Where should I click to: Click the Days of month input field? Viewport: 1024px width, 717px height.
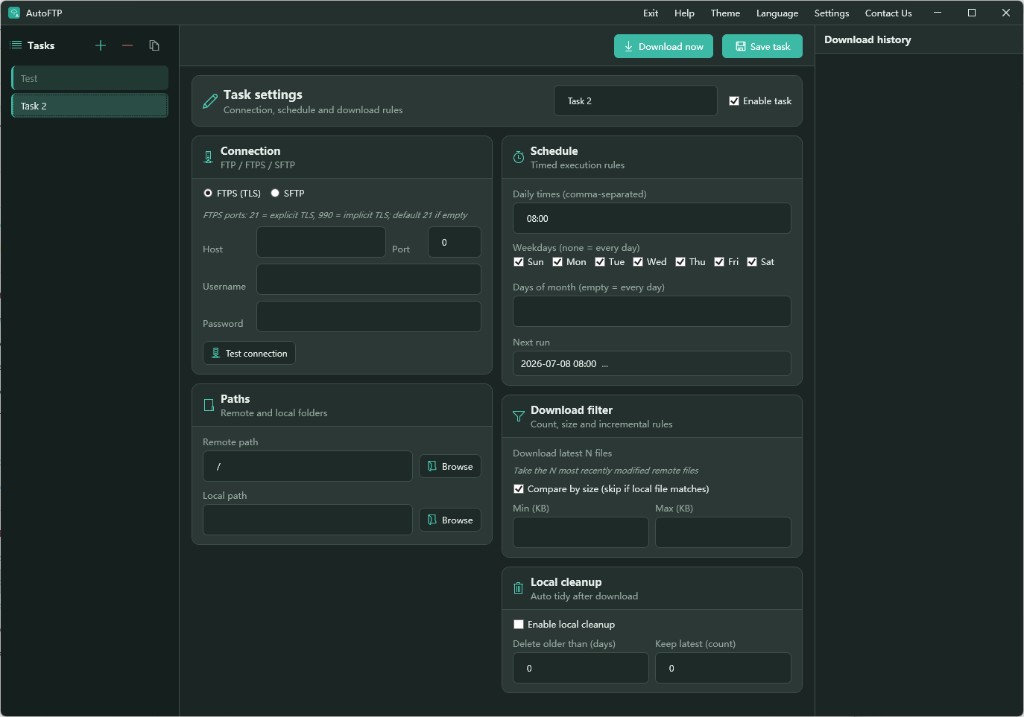click(x=652, y=311)
